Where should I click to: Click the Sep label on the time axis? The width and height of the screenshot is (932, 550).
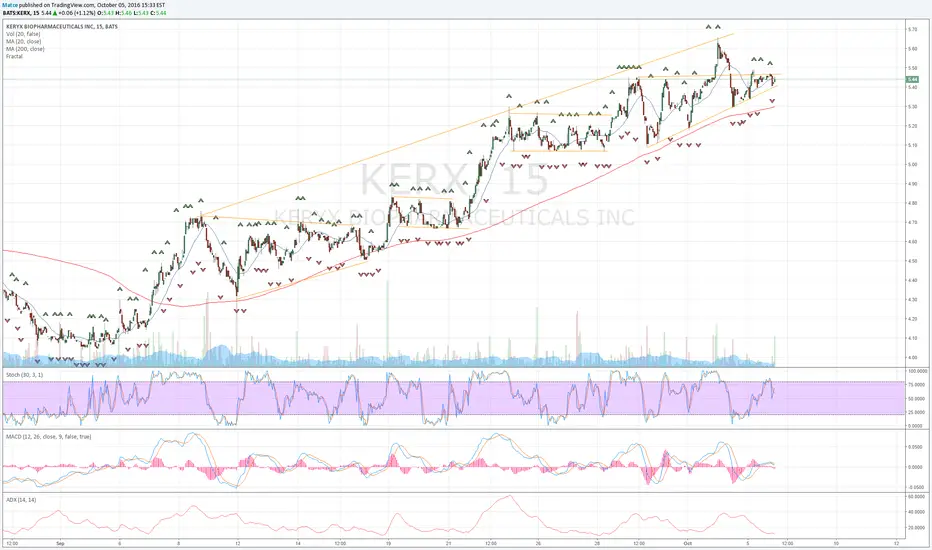coord(59,543)
